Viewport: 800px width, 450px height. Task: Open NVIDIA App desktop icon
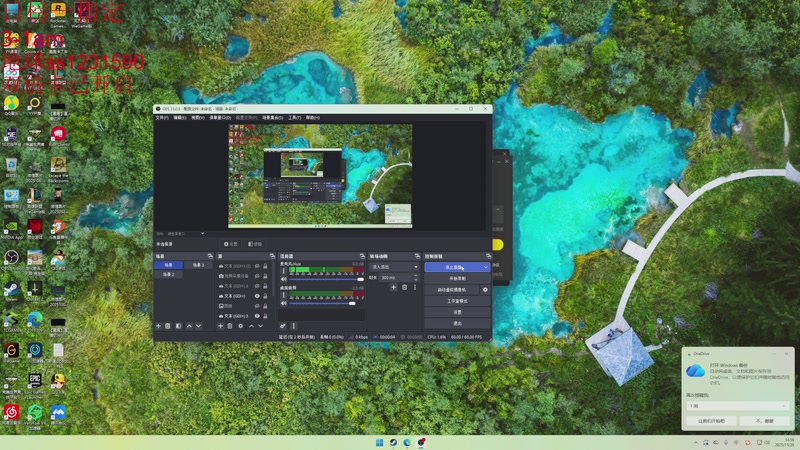pyautogui.click(x=11, y=229)
